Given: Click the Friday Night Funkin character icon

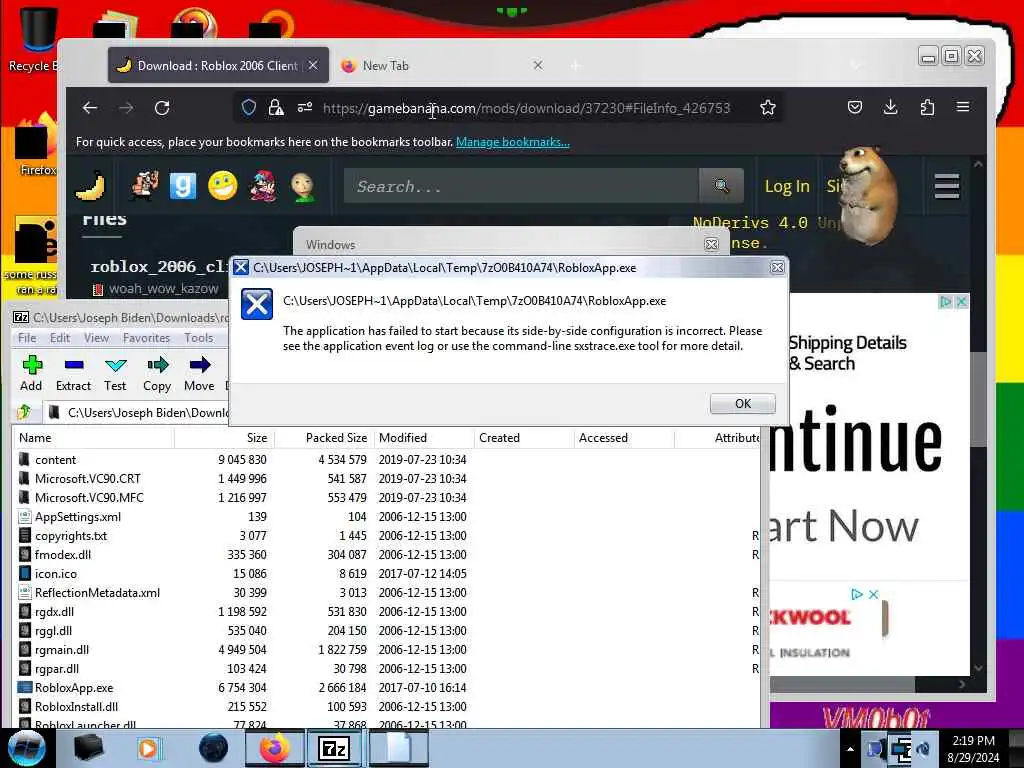Looking at the screenshot, I should pos(263,186).
